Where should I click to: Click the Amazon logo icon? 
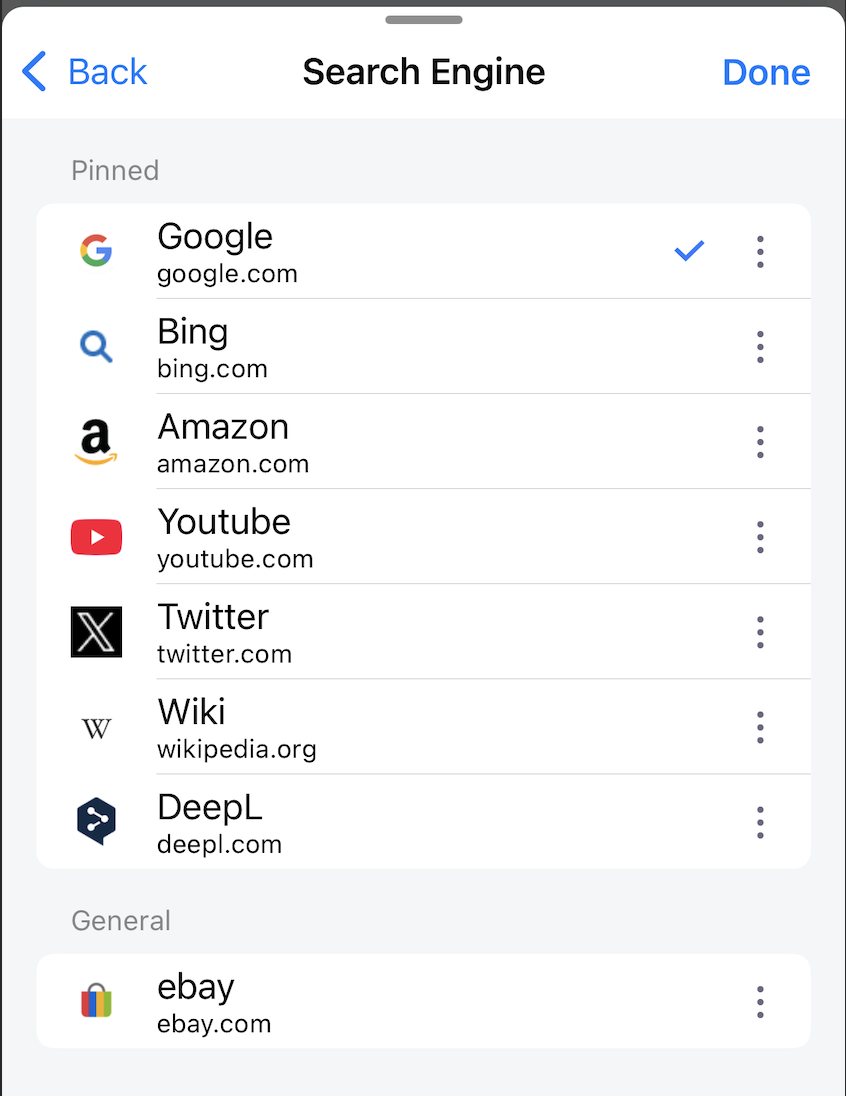(x=96, y=442)
